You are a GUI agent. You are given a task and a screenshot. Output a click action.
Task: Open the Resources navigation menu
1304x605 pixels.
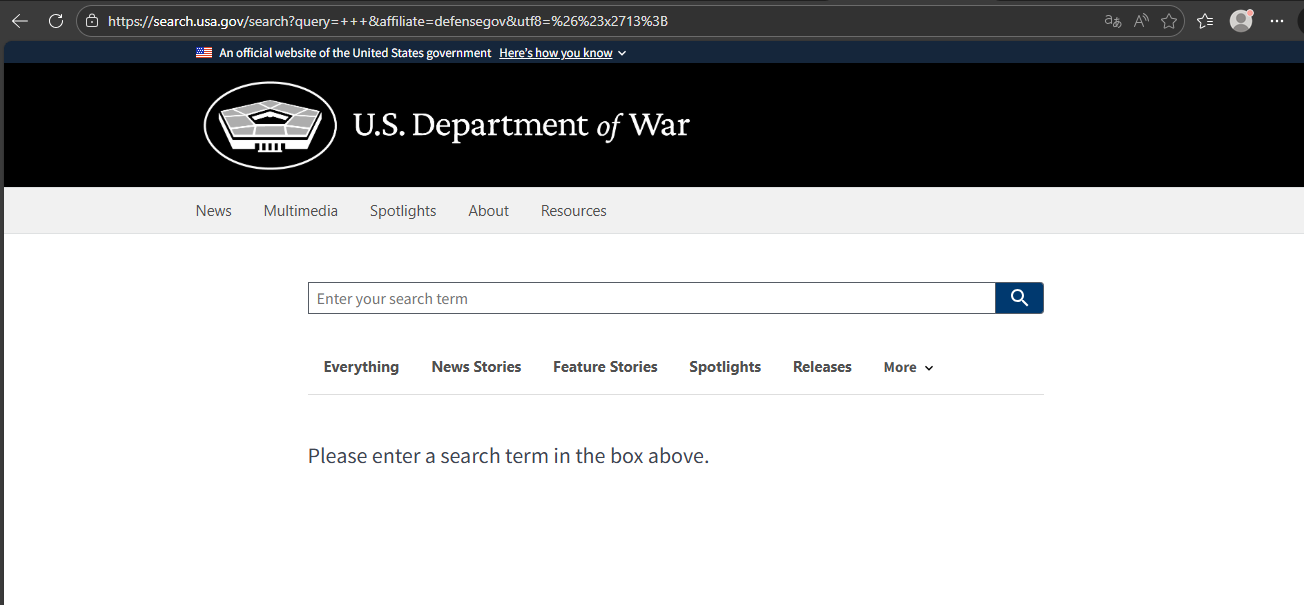click(574, 211)
